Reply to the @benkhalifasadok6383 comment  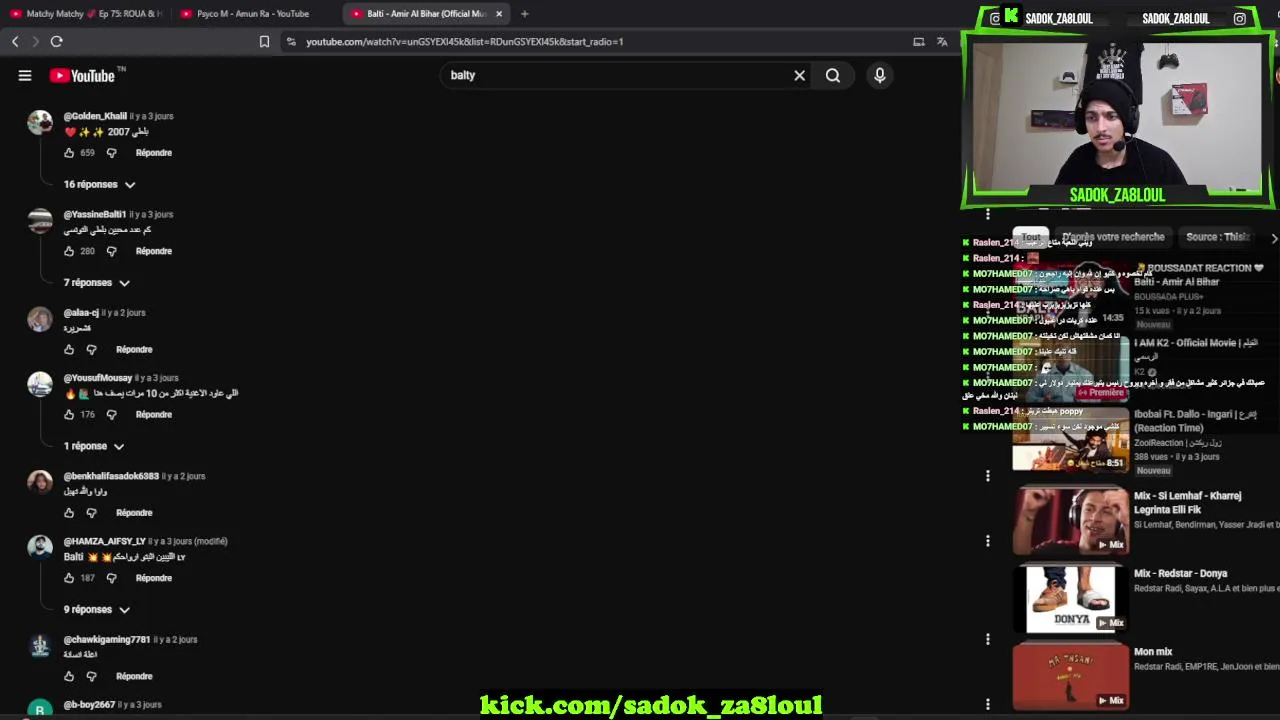[x=134, y=513]
